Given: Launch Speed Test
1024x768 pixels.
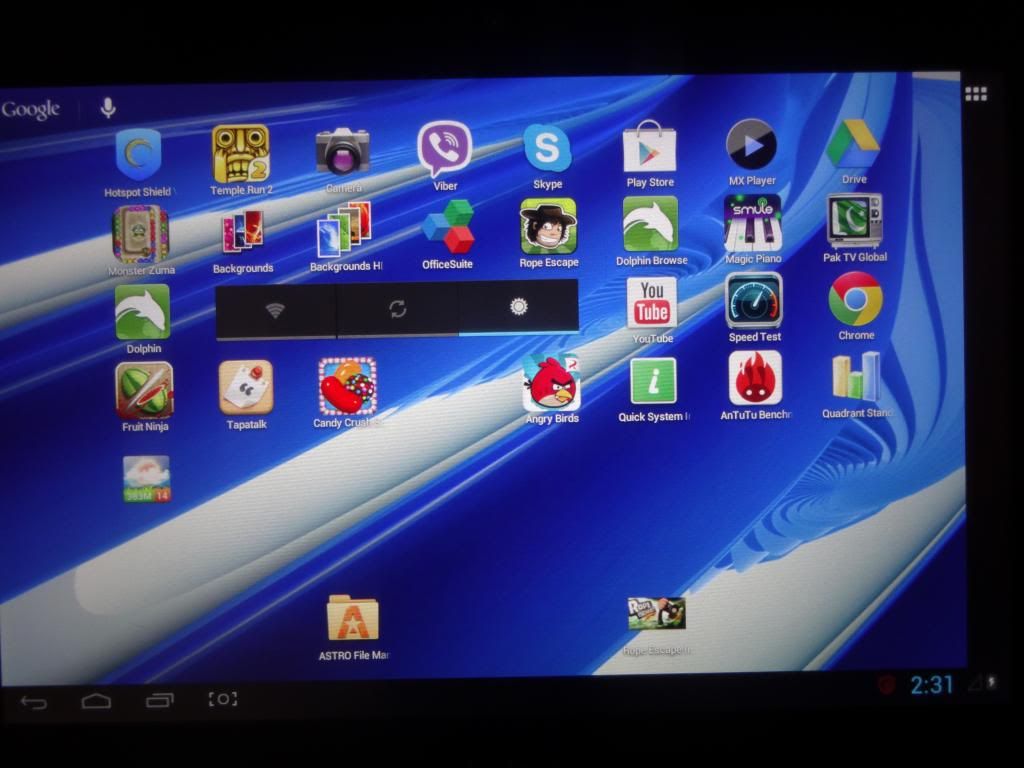Looking at the screenshot, I should coord(754,300).
